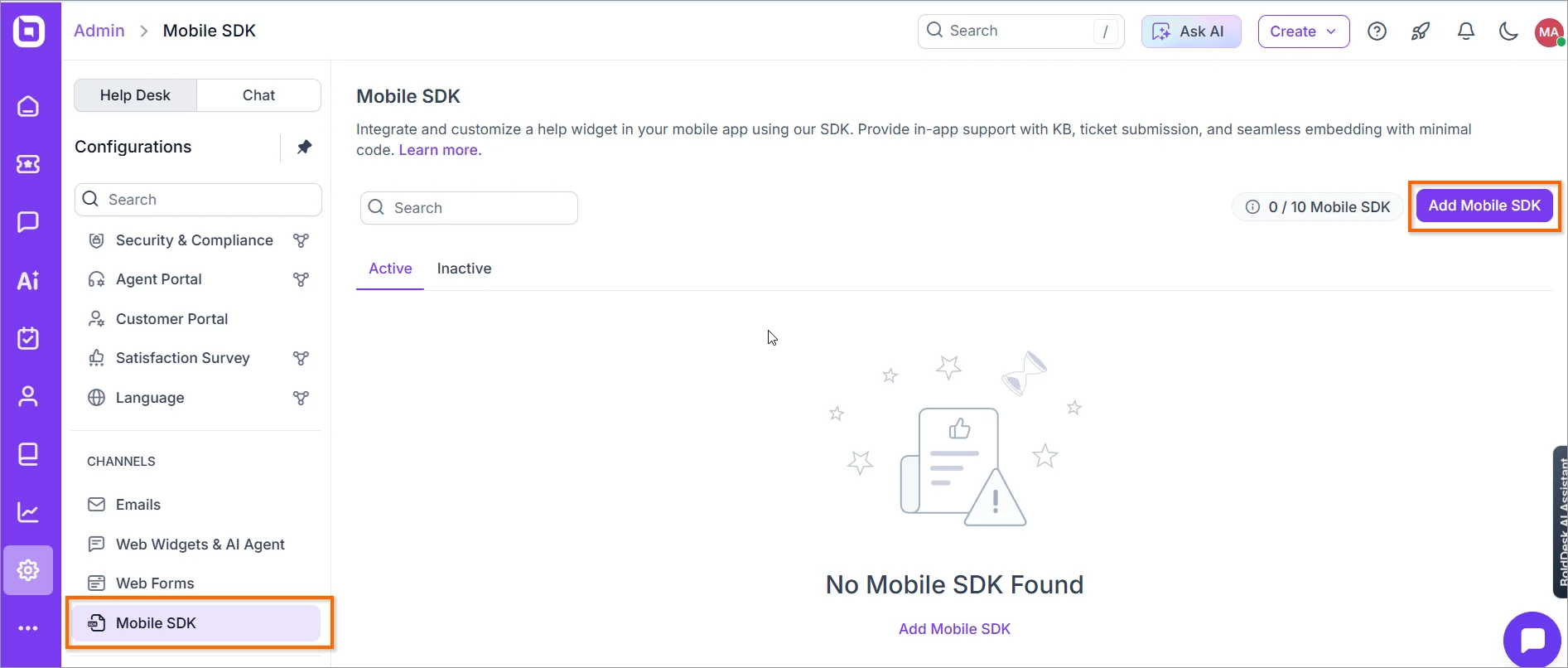Pin the Configurations panel using the pin icon
The width and height of the screenshot is (1568, 668).
pos(304,147)
